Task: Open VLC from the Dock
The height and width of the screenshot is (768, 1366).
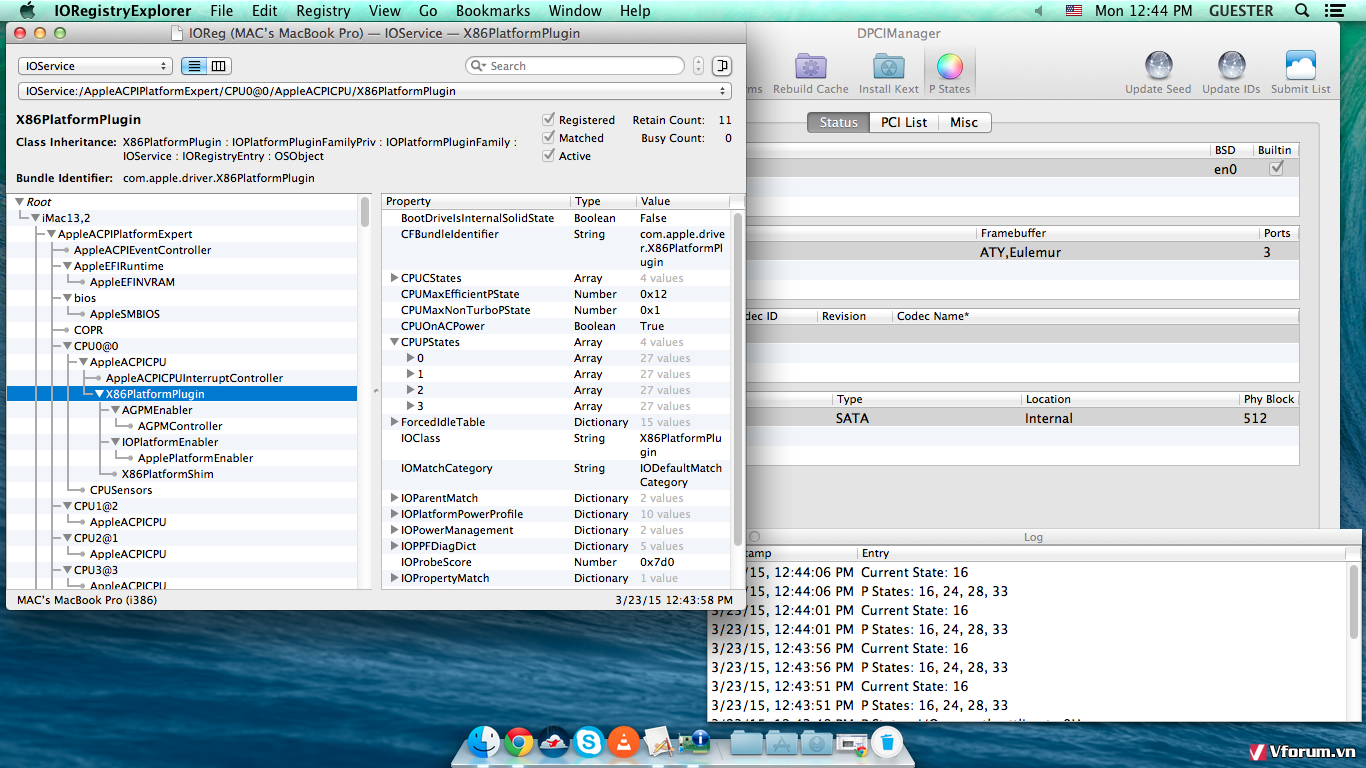Action: 624,742
